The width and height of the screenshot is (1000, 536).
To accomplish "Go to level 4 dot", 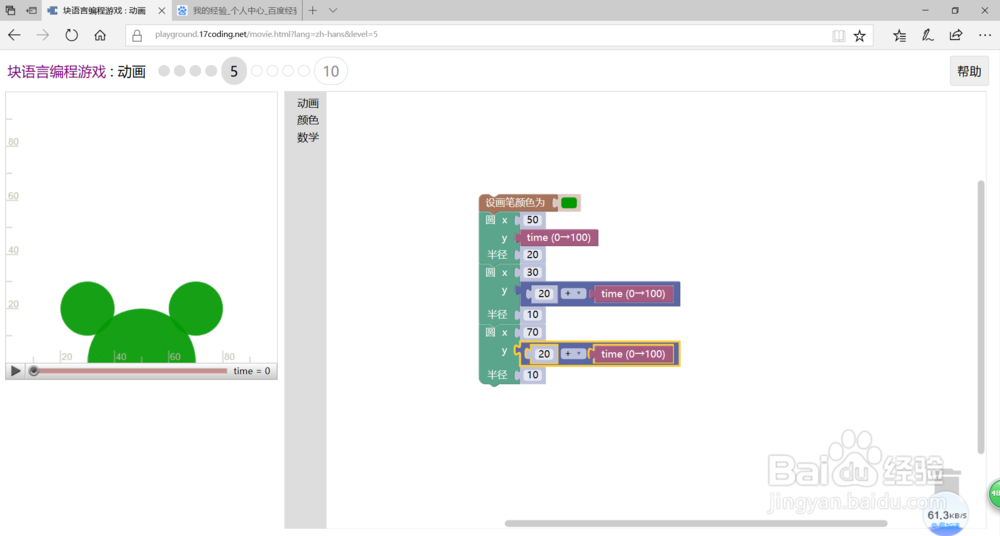I will (x=211, y=71).
